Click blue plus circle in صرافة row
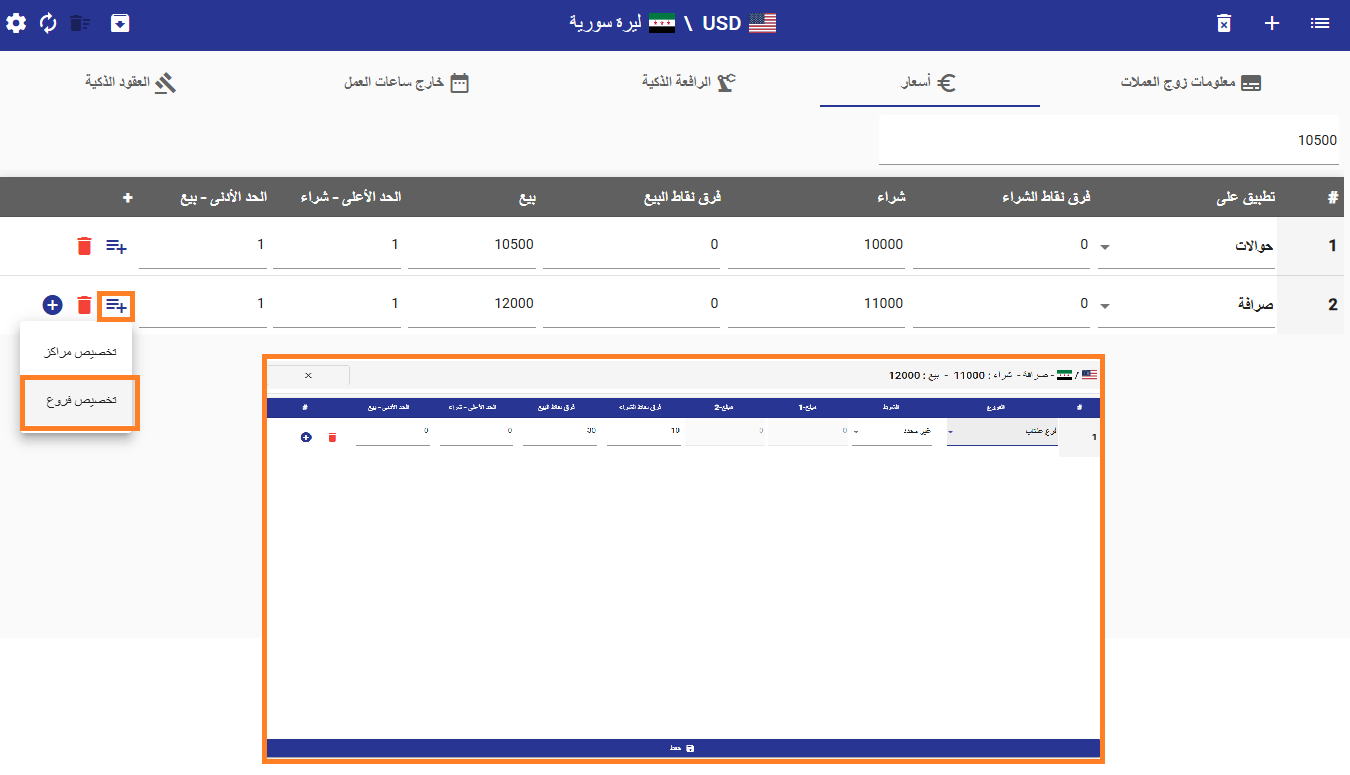Screen dimensions: 1350x775 pyautogui.click(x=53, y=305)
